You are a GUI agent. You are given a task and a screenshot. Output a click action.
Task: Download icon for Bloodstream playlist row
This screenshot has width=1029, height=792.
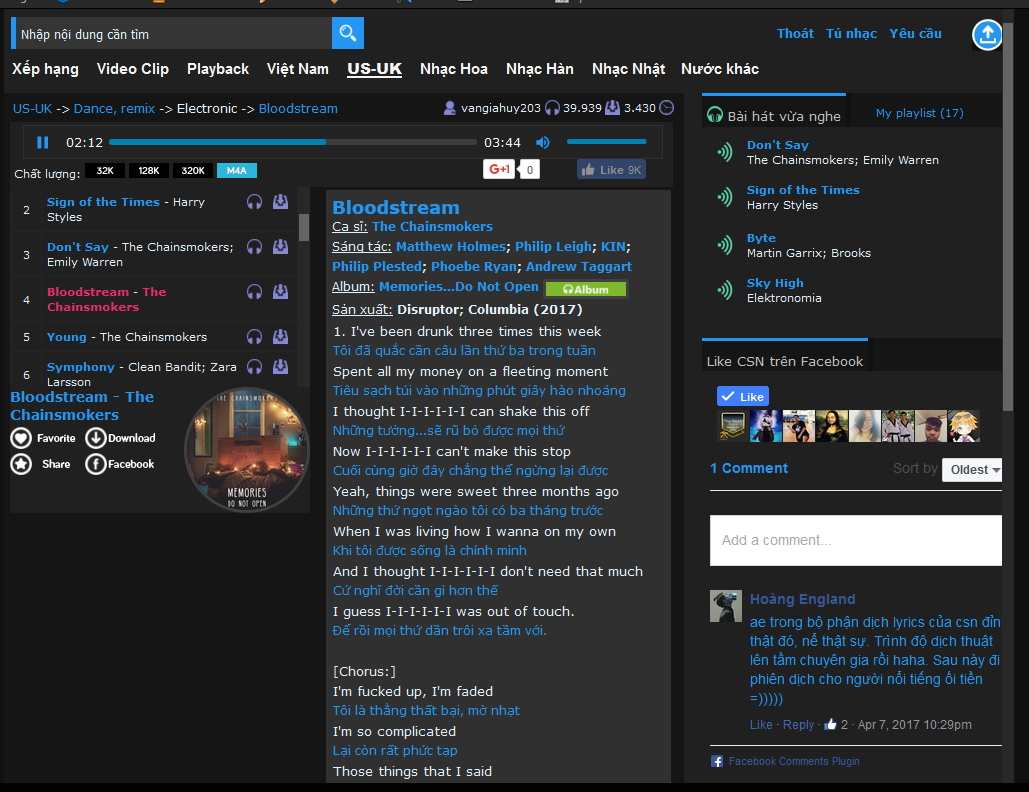tap(280, 291)
